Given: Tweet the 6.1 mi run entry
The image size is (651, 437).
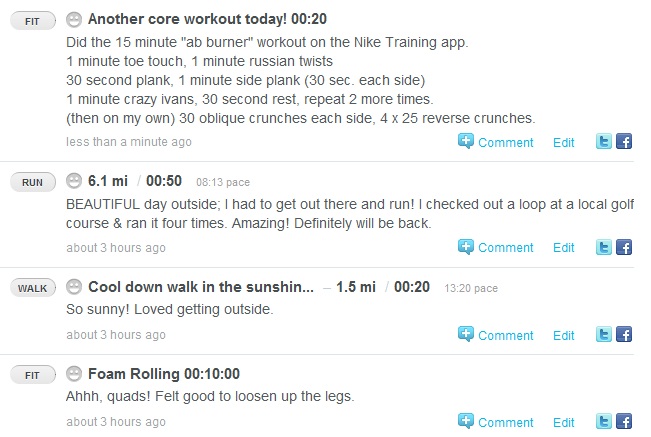Looking at the screenshot, I should tap(603, 247).
